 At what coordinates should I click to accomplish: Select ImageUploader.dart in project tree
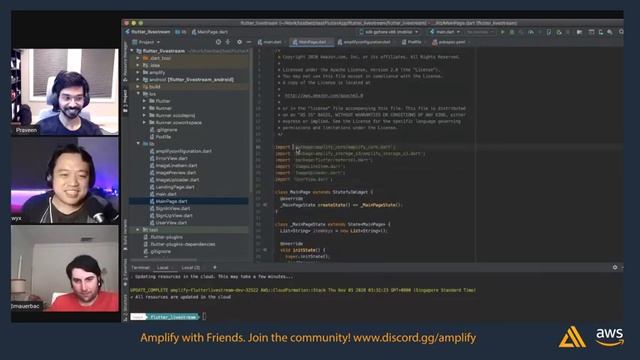[178, 180]
